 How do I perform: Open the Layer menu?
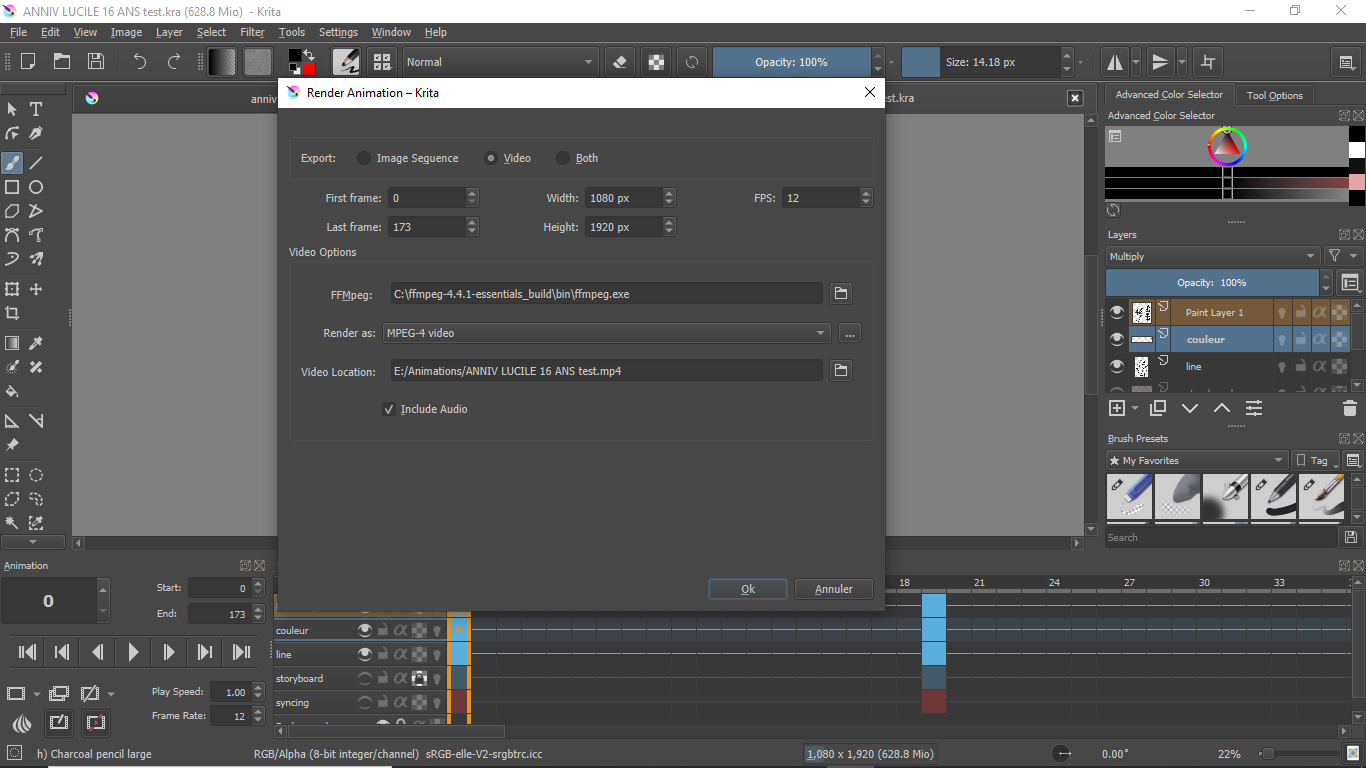169,32
